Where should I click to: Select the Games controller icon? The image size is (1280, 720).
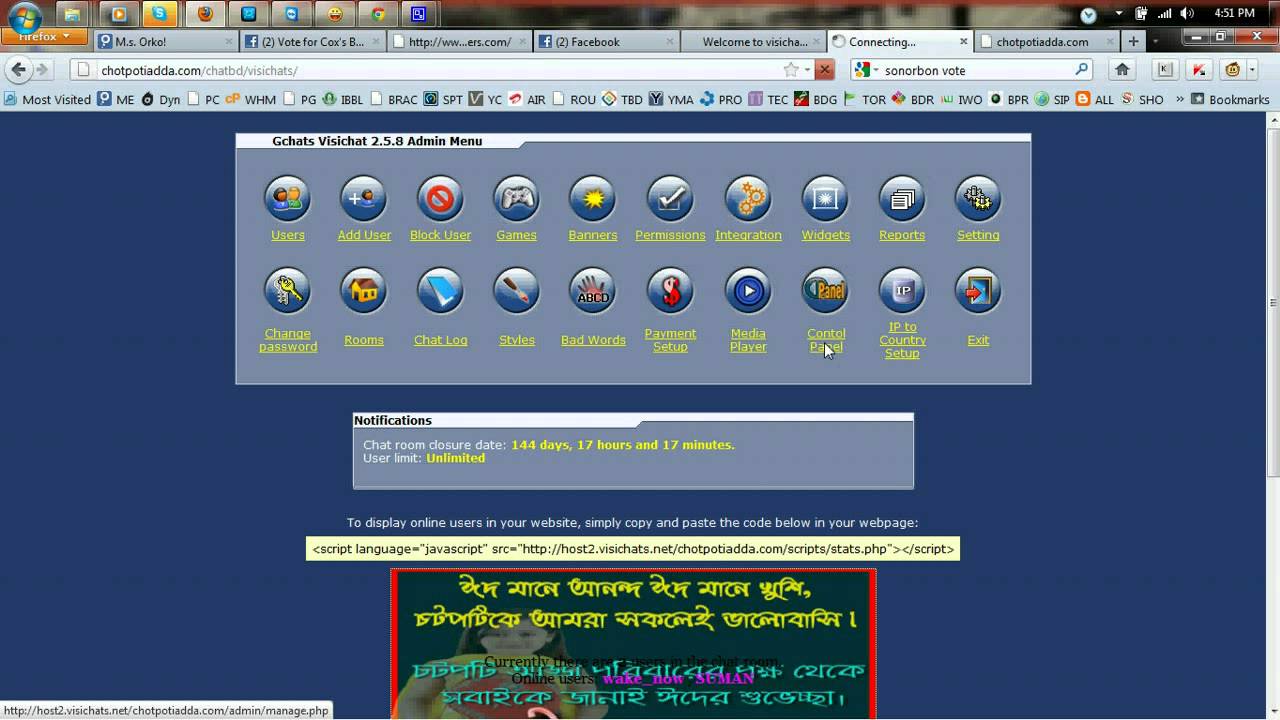(516, 198)
